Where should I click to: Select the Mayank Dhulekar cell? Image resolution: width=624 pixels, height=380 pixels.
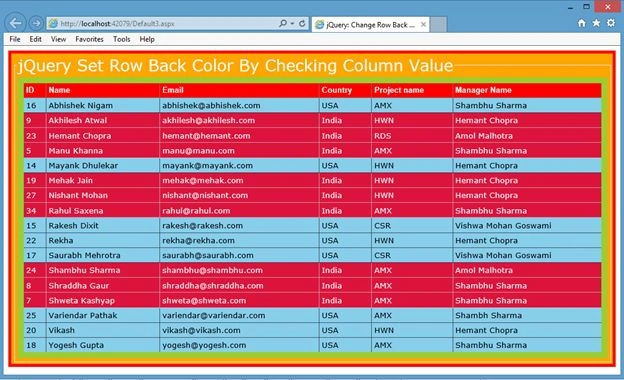(x=103, y=166)
